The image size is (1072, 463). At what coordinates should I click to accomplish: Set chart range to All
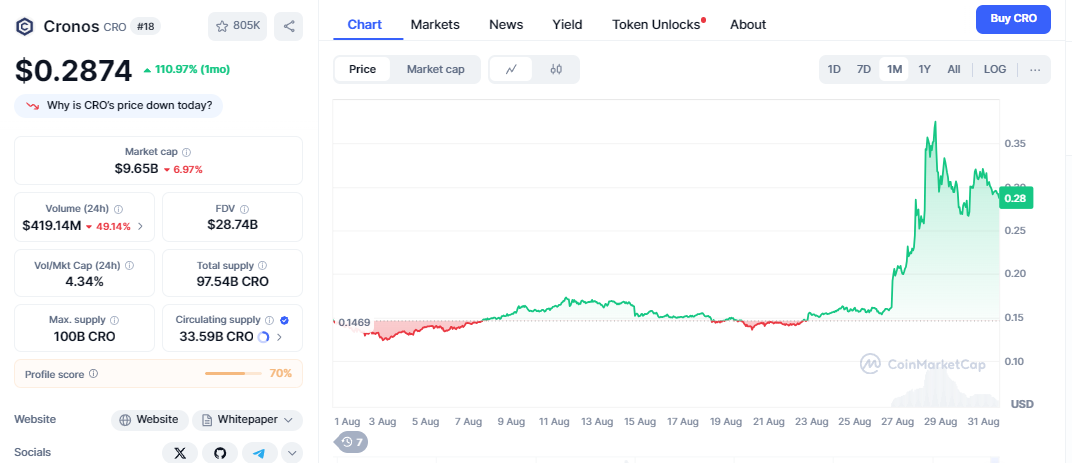(x=954, y=69)
